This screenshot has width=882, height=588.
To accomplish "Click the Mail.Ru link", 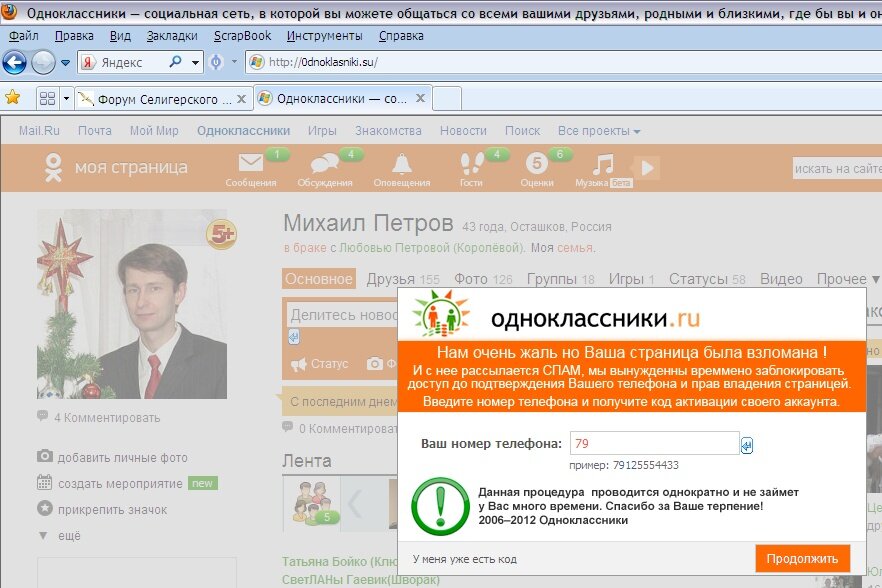I will pos(39,131).
